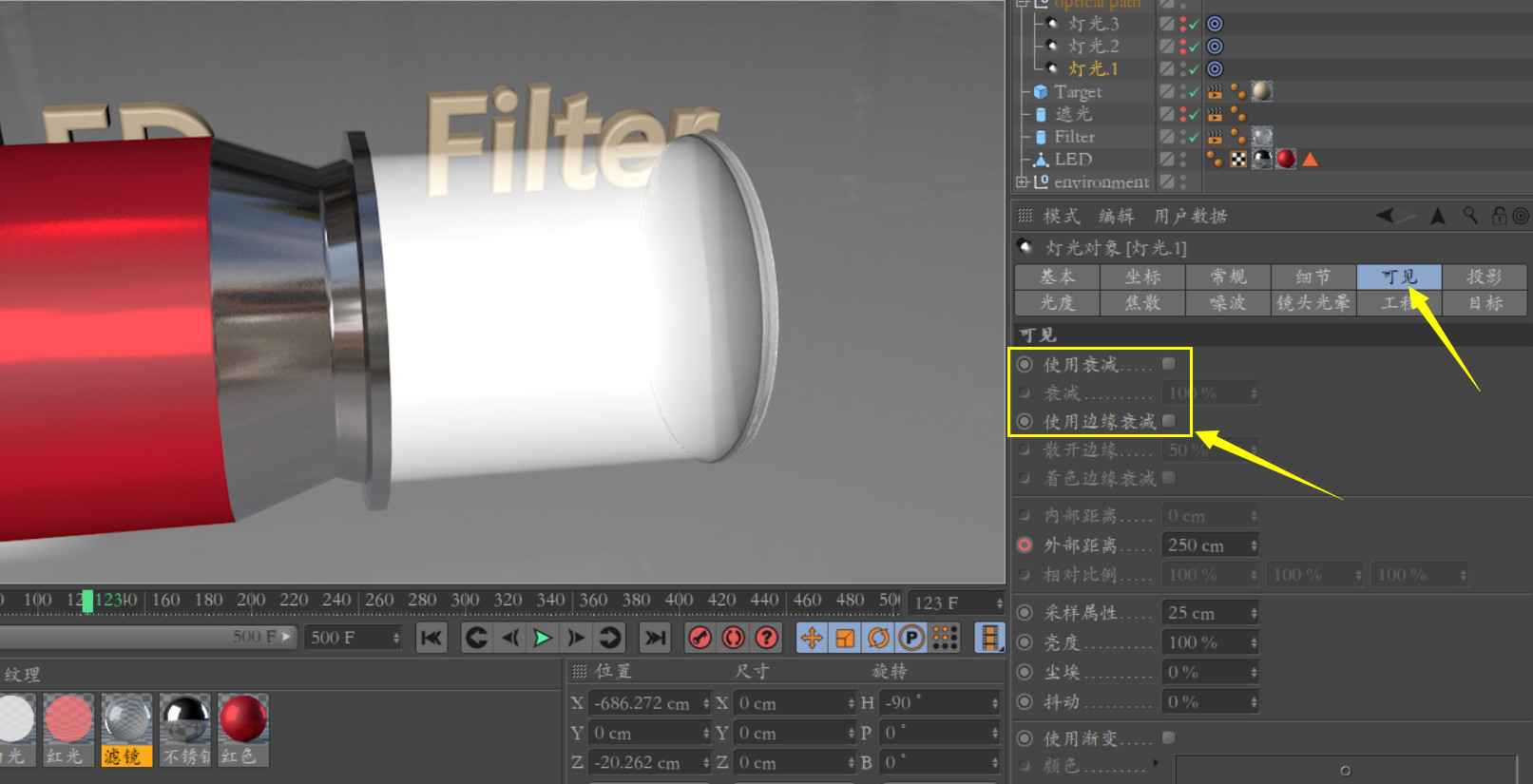
Task: Toggle point-level animation dots icon
Action: 945,638
